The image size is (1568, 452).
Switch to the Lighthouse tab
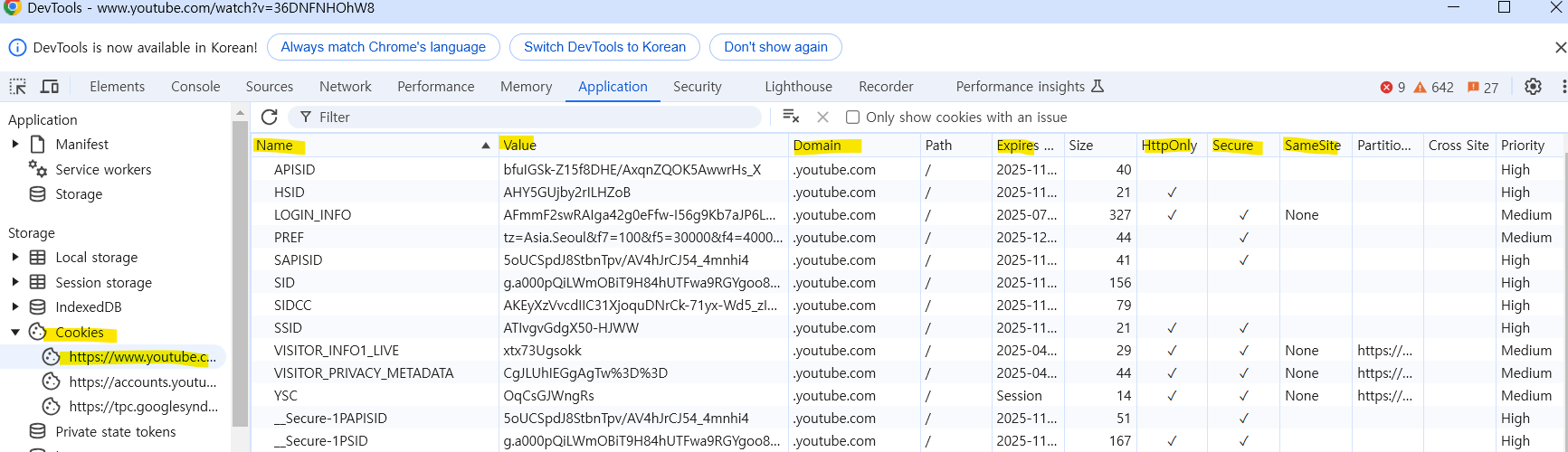tap(798, 87)
